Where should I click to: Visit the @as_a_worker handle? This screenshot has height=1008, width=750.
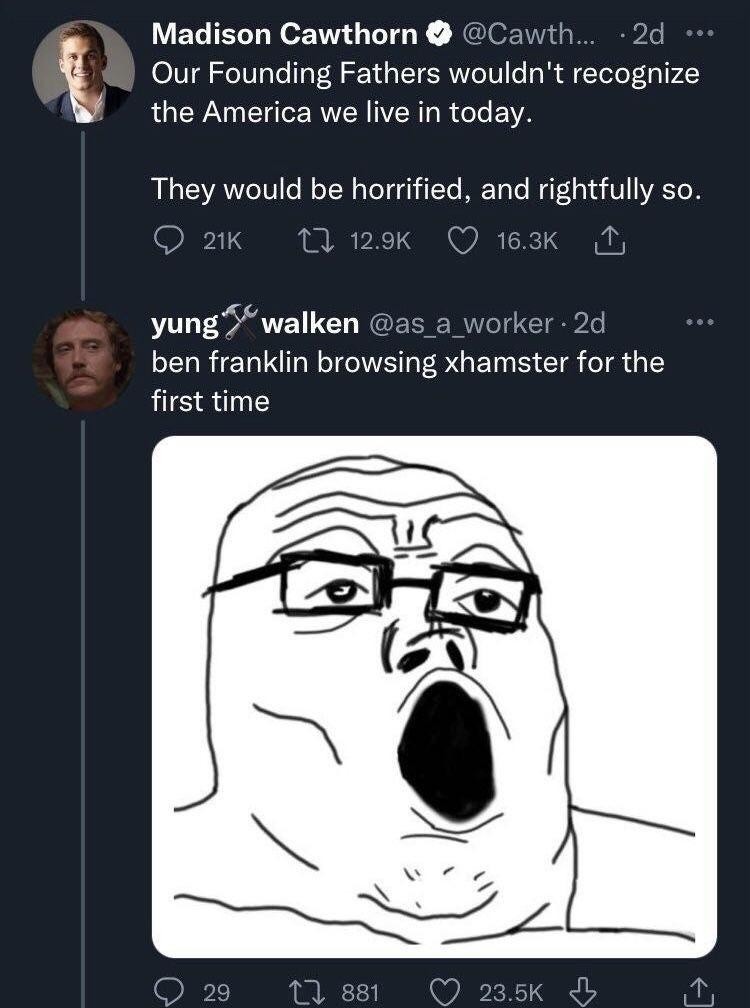[462, 323]
